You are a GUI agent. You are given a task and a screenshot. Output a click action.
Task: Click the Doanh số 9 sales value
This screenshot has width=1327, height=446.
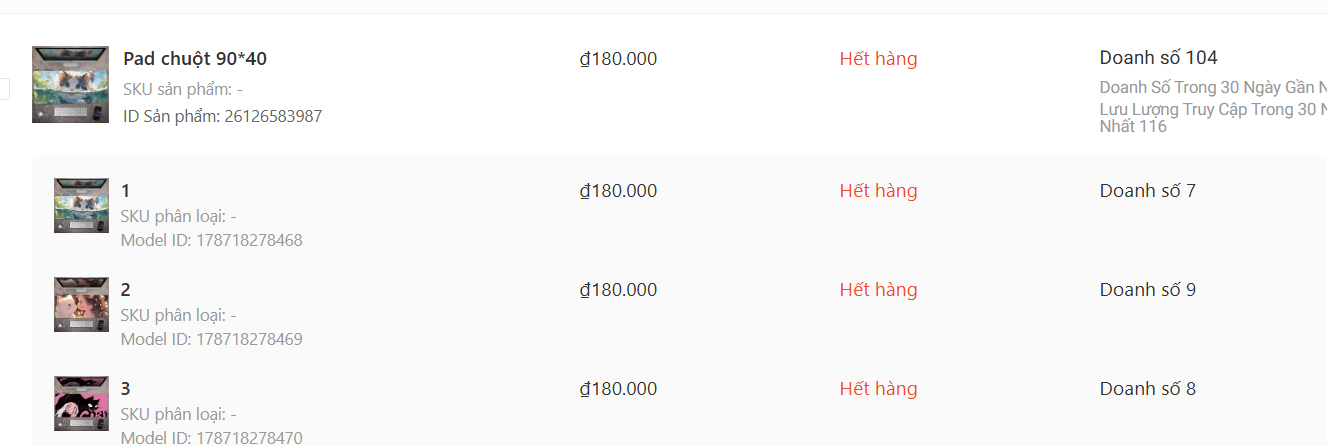point(1147,290)
